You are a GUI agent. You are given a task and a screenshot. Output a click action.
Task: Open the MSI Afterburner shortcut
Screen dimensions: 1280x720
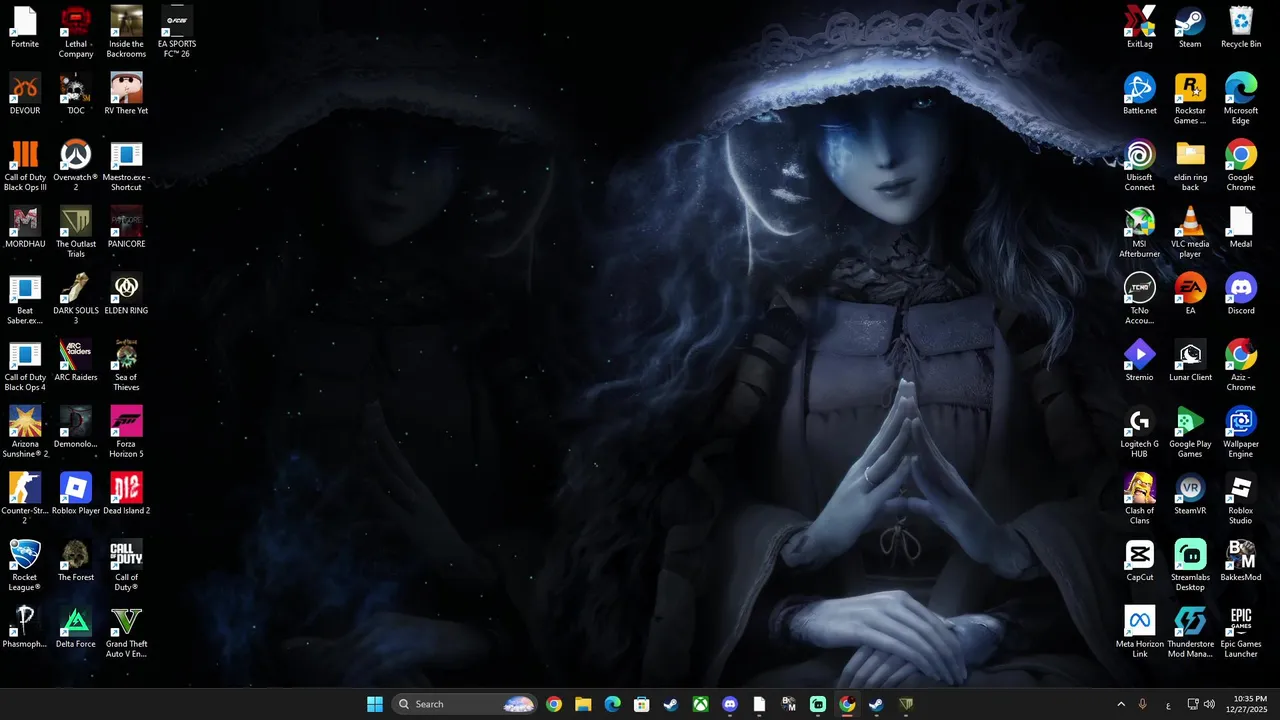1140,232
